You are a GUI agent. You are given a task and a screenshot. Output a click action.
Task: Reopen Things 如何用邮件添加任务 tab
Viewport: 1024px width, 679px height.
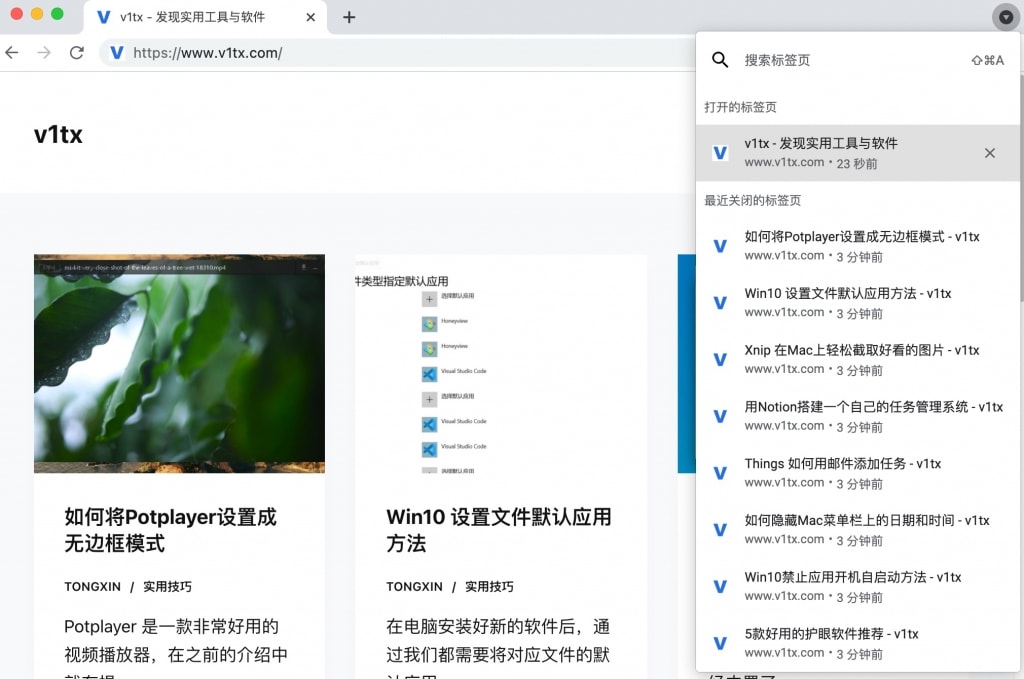tap(857, 473)
